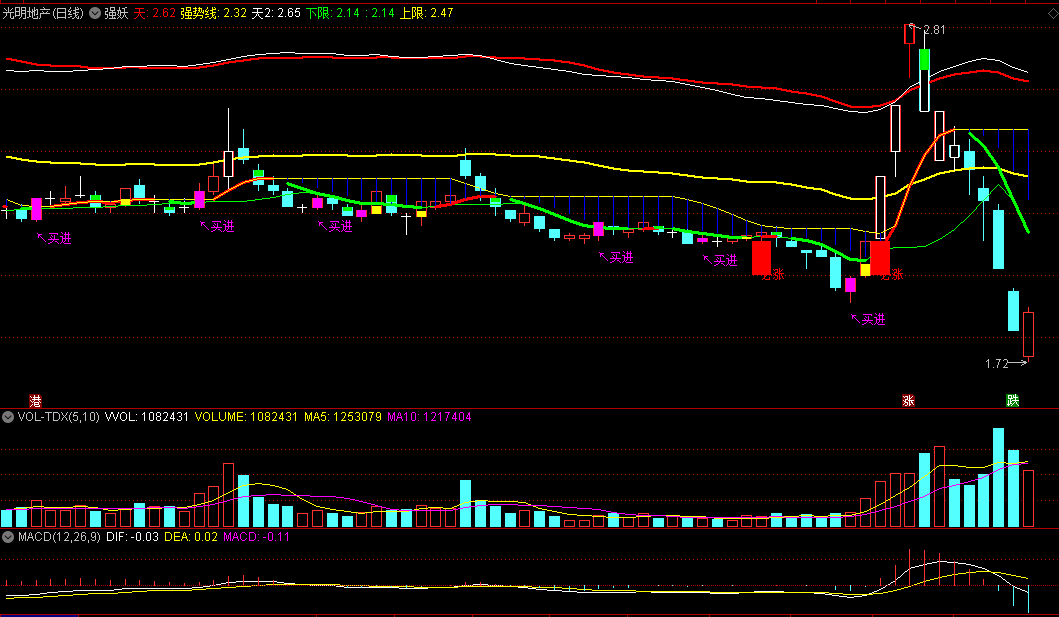The height and width of the screenshot is (617, 1059).
Task: Click the MA10: 1217404 value
Action: (429, 417)
